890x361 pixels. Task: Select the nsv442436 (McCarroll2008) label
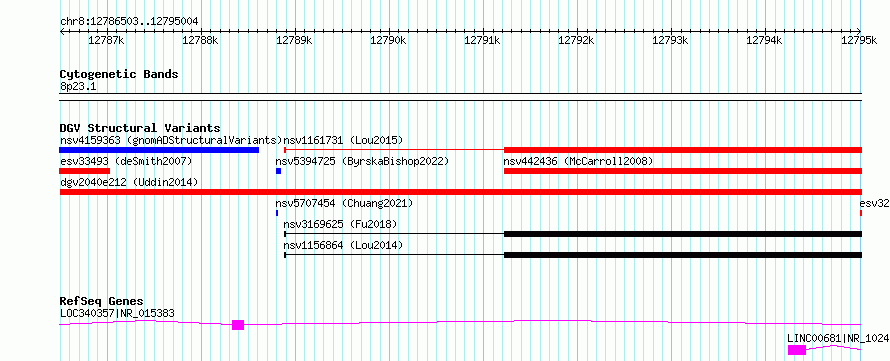(578, 161)
